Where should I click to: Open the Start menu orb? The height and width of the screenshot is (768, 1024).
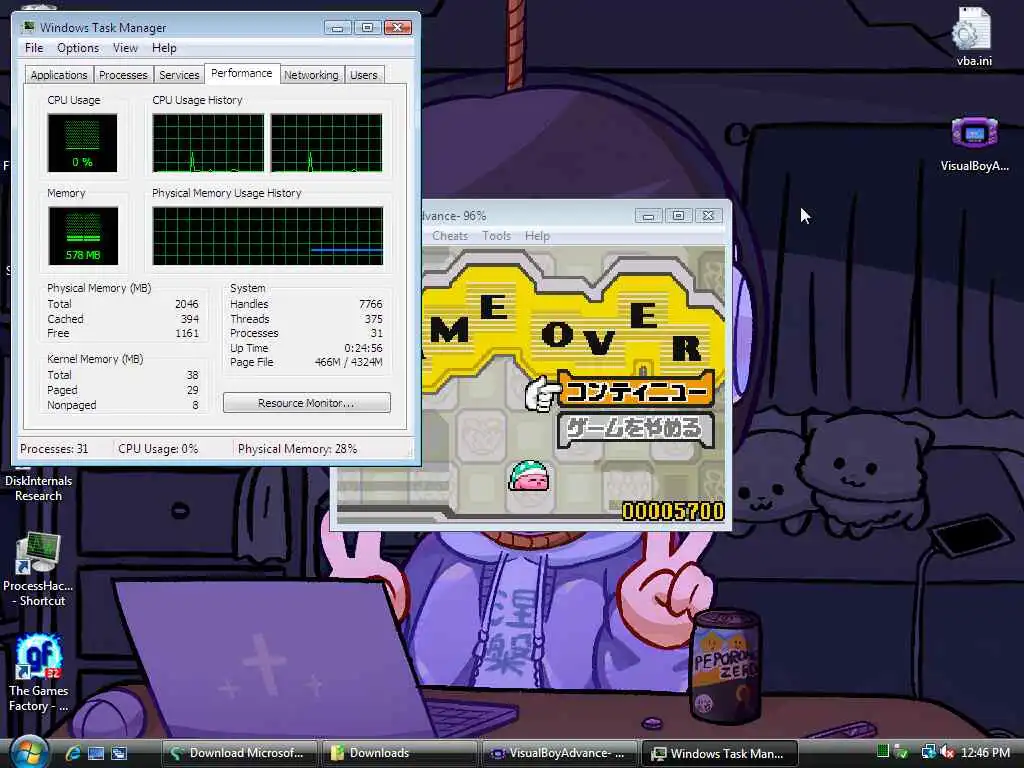click(29, 752)
